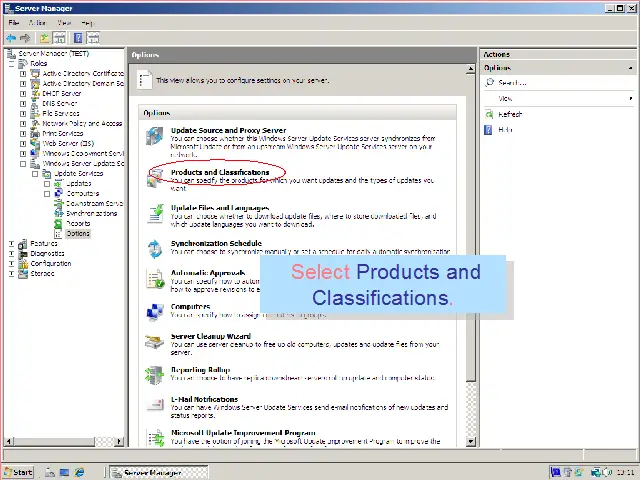Open Update Source and Proxy Server link
Image resolution: width=640 pixels, height=480 pixels.
click(229, 130)
